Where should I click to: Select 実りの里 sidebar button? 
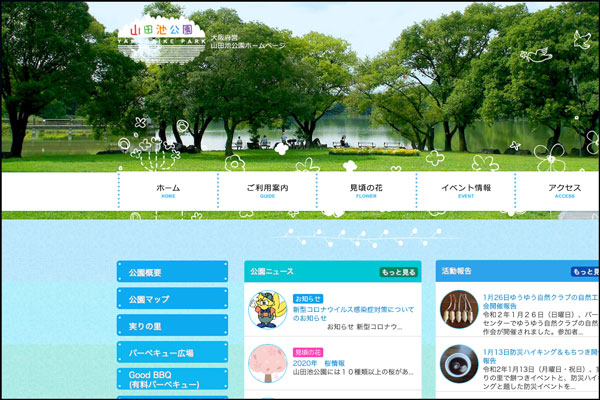[x=172, y=326]
